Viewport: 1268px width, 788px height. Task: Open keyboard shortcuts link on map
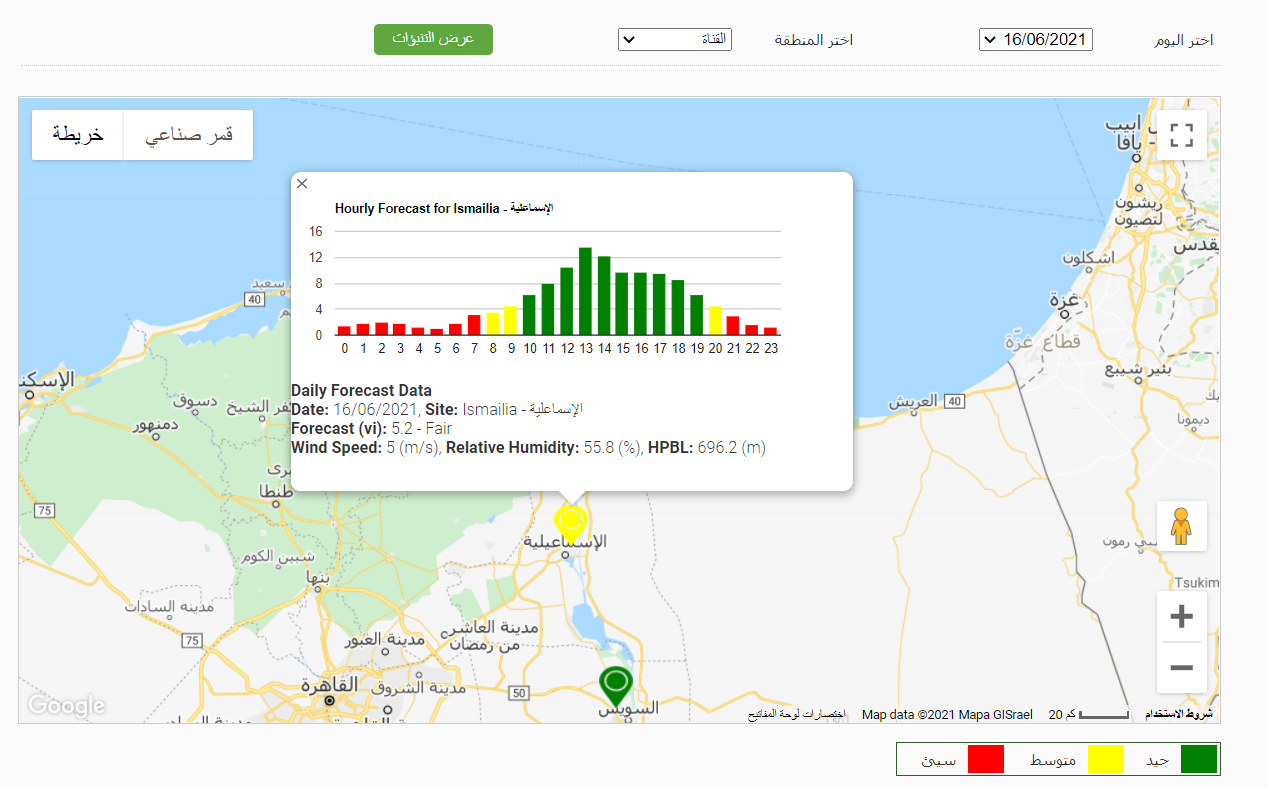click(797, 714)
